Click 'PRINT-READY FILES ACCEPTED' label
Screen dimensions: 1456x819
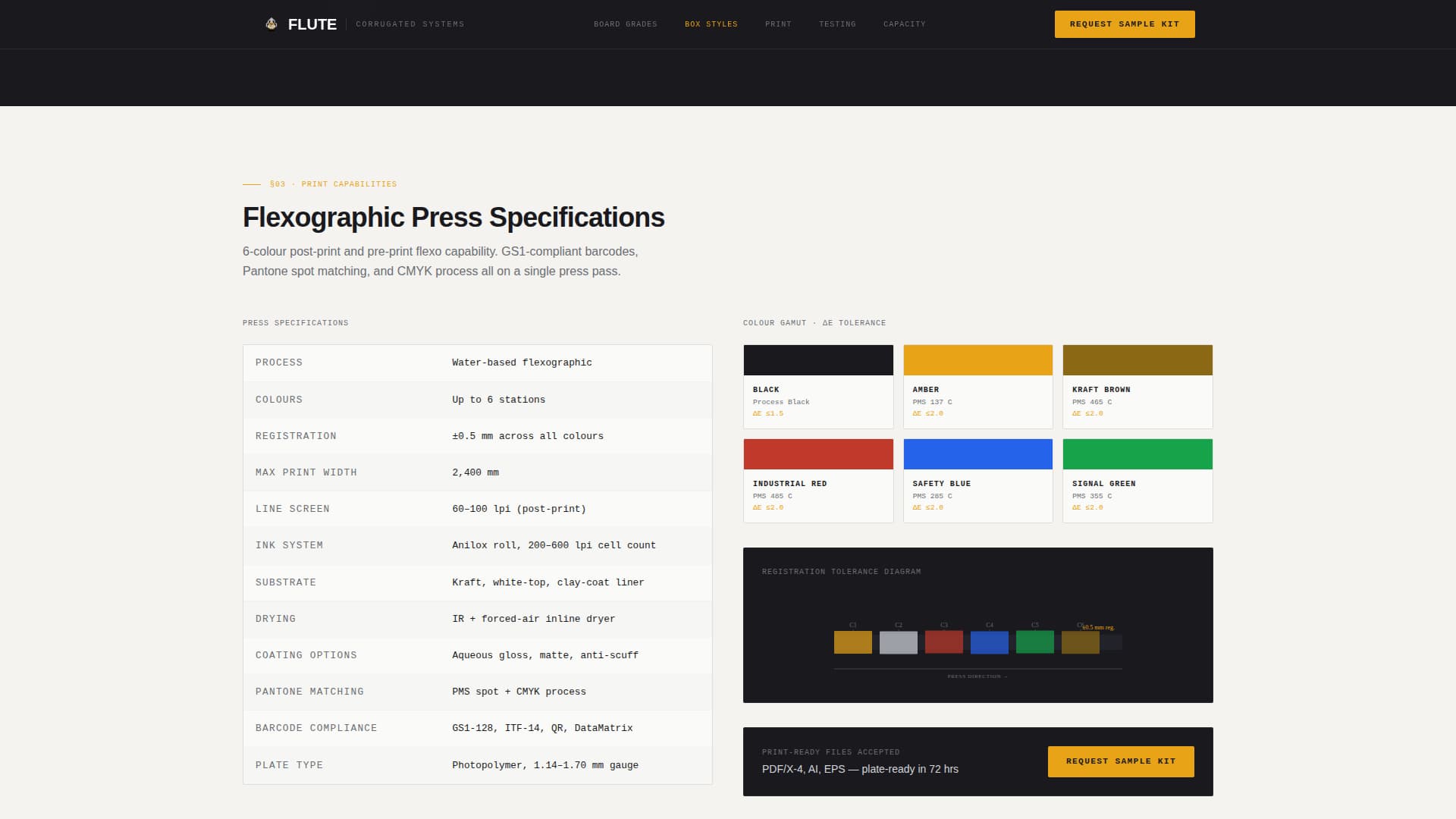831,752
